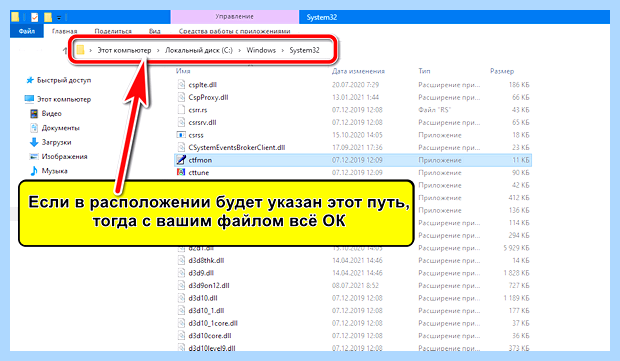This screenshot has width=620, height=361.
Task: Select the cttune file name
Action: pos(198,173)
